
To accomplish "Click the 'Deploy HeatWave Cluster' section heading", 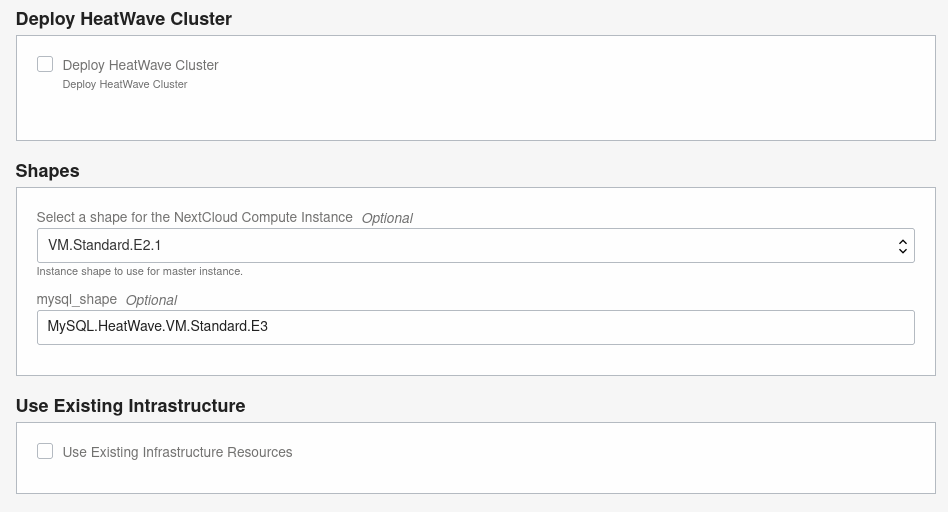I will pyautogui.click(x=124, y=19).
